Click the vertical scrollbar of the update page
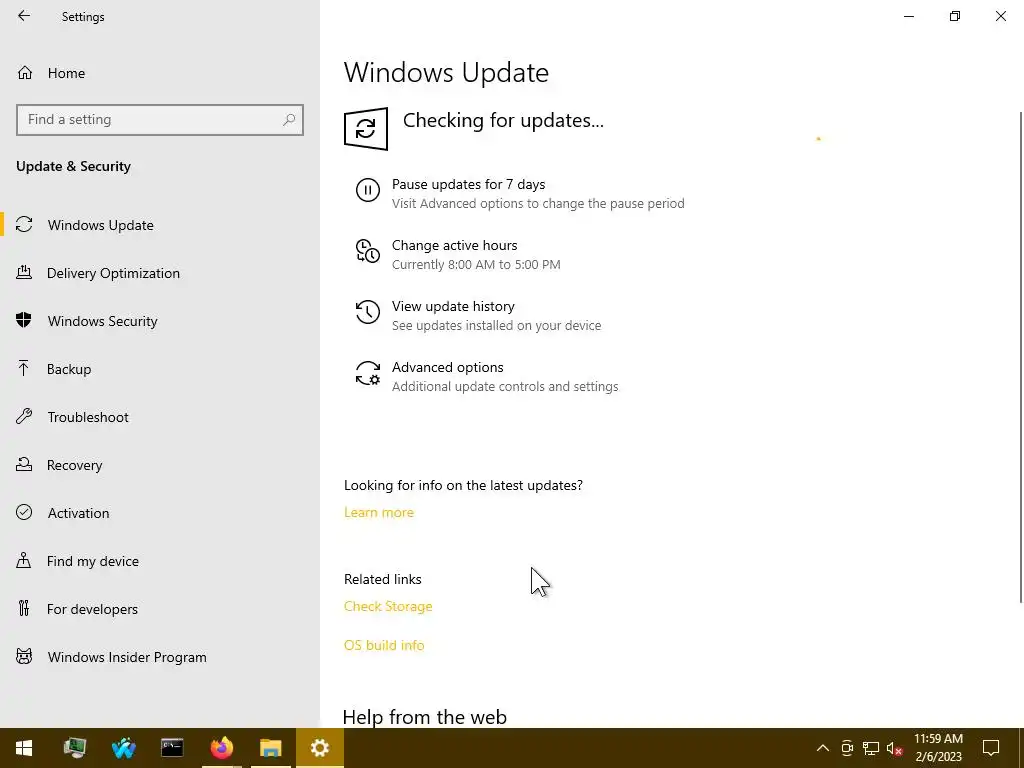Viewport: 1024px width, 768px height. pyautogui.click(x=1021, y=356)
